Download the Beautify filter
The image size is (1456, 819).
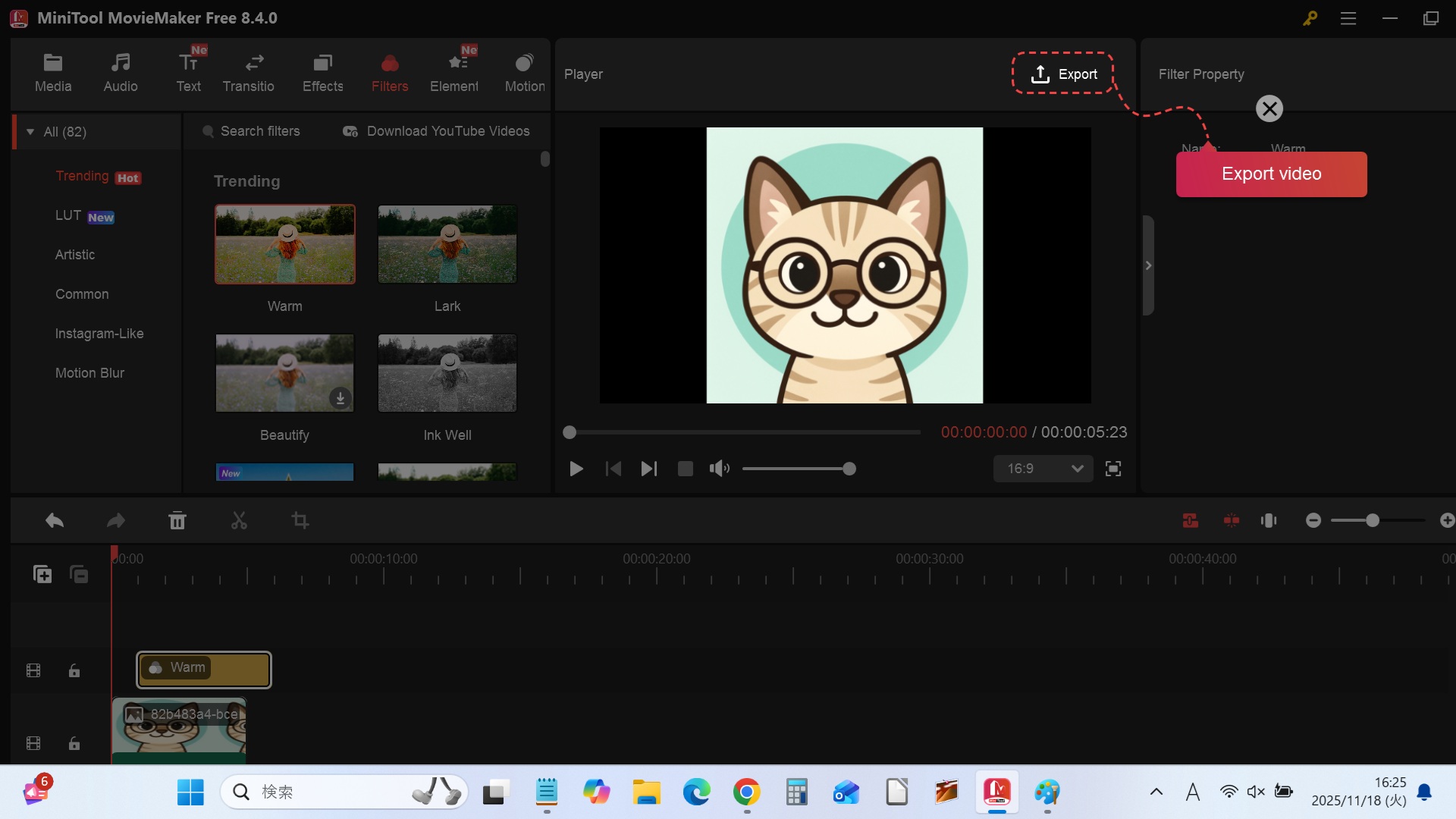tap(340, 398)
